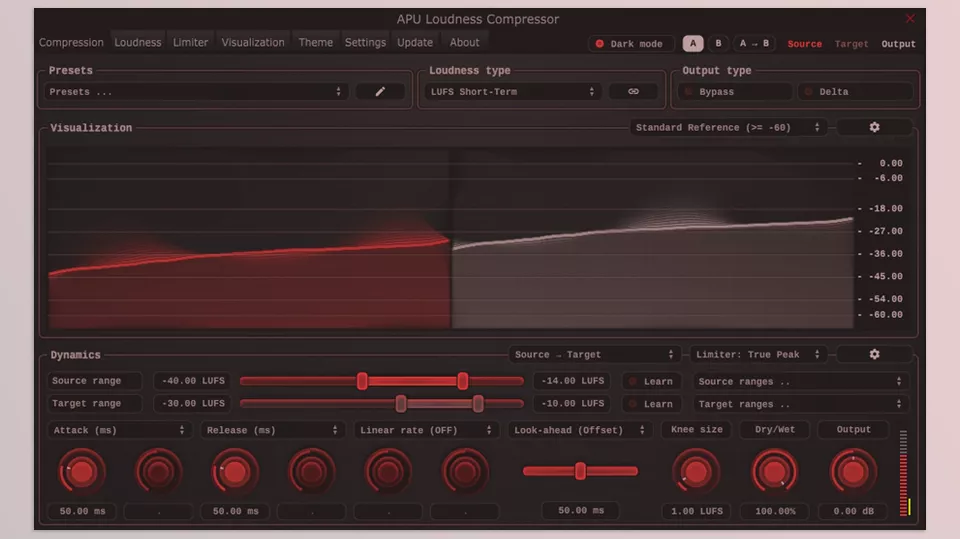Image resolution: width=960 pixels, height=539 pixels.
Task: Click the Look-ahead slider handle
Action: (x=580, y=471)
